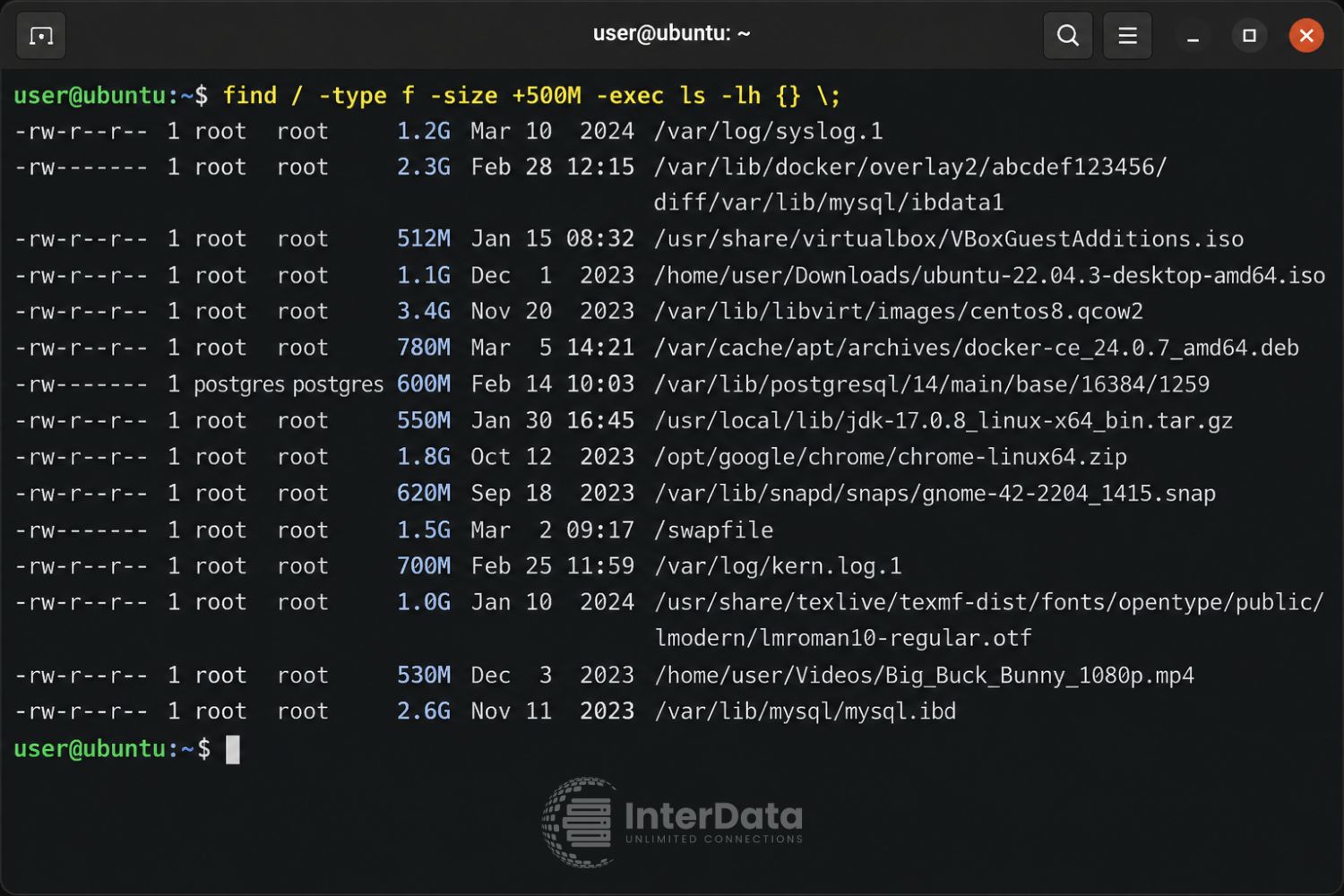The image size is (1344, 896).
Task: Click the mysql.ibd file path
Action: click(x=805, y=711)
